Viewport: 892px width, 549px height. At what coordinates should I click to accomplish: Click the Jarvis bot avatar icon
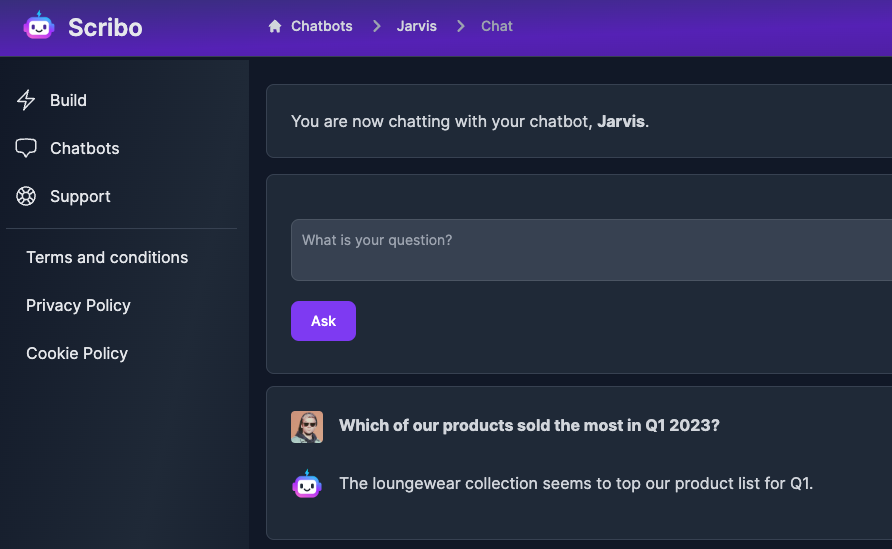tap(307, 484)
